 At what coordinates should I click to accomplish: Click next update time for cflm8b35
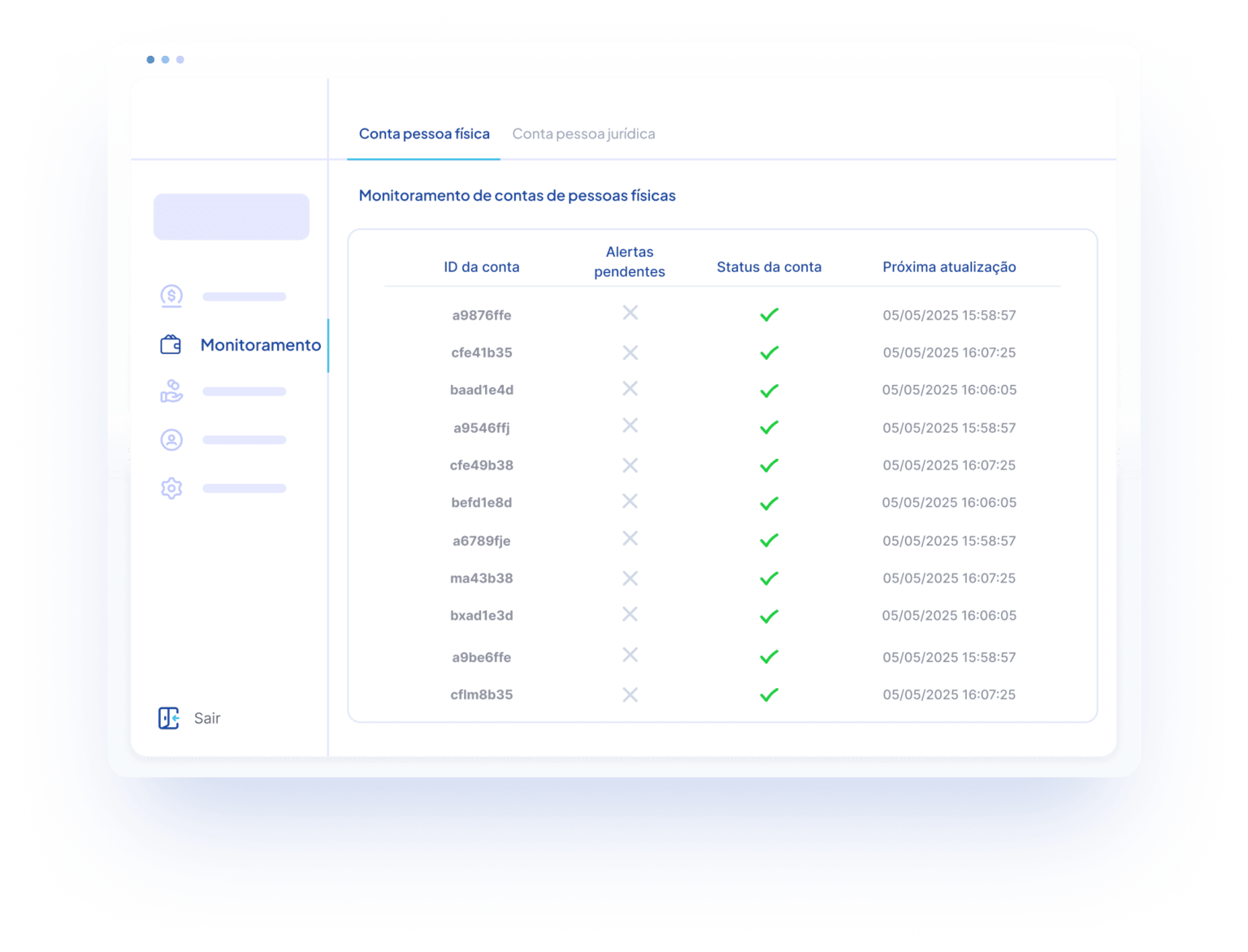[x=949, y=695]
